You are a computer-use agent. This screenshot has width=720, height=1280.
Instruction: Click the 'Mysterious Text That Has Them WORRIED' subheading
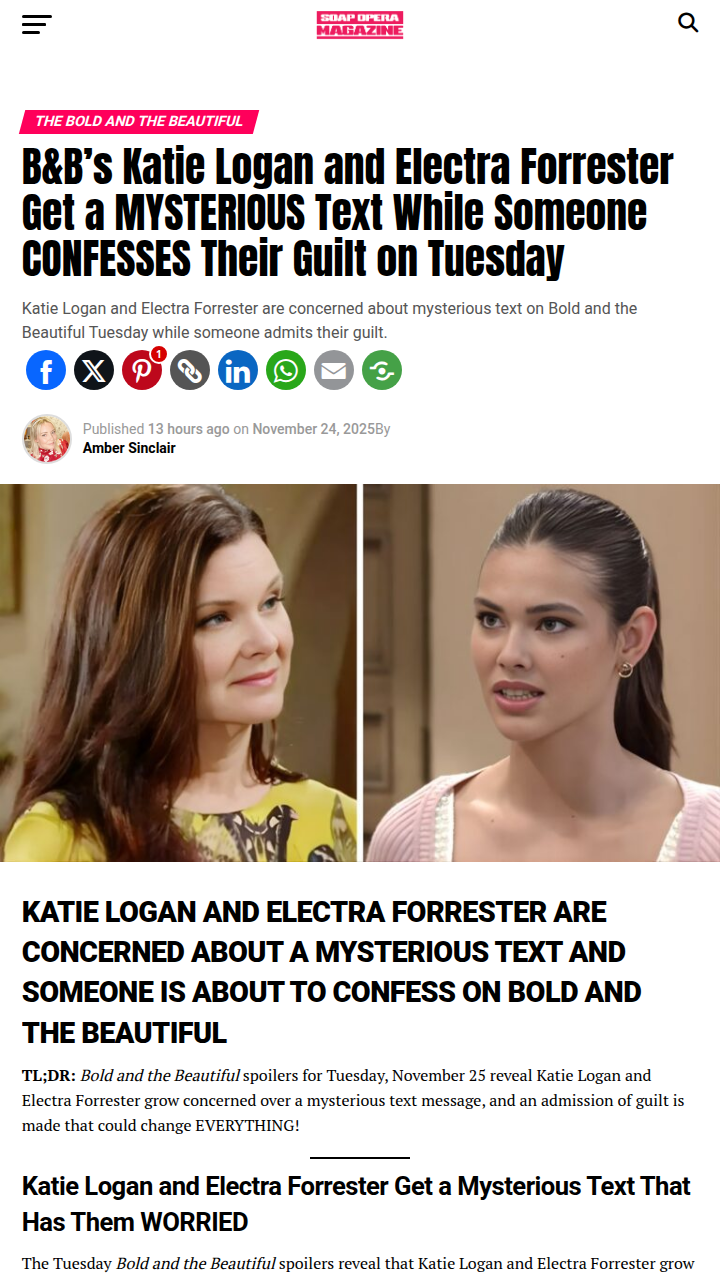tap(356, 1204)
